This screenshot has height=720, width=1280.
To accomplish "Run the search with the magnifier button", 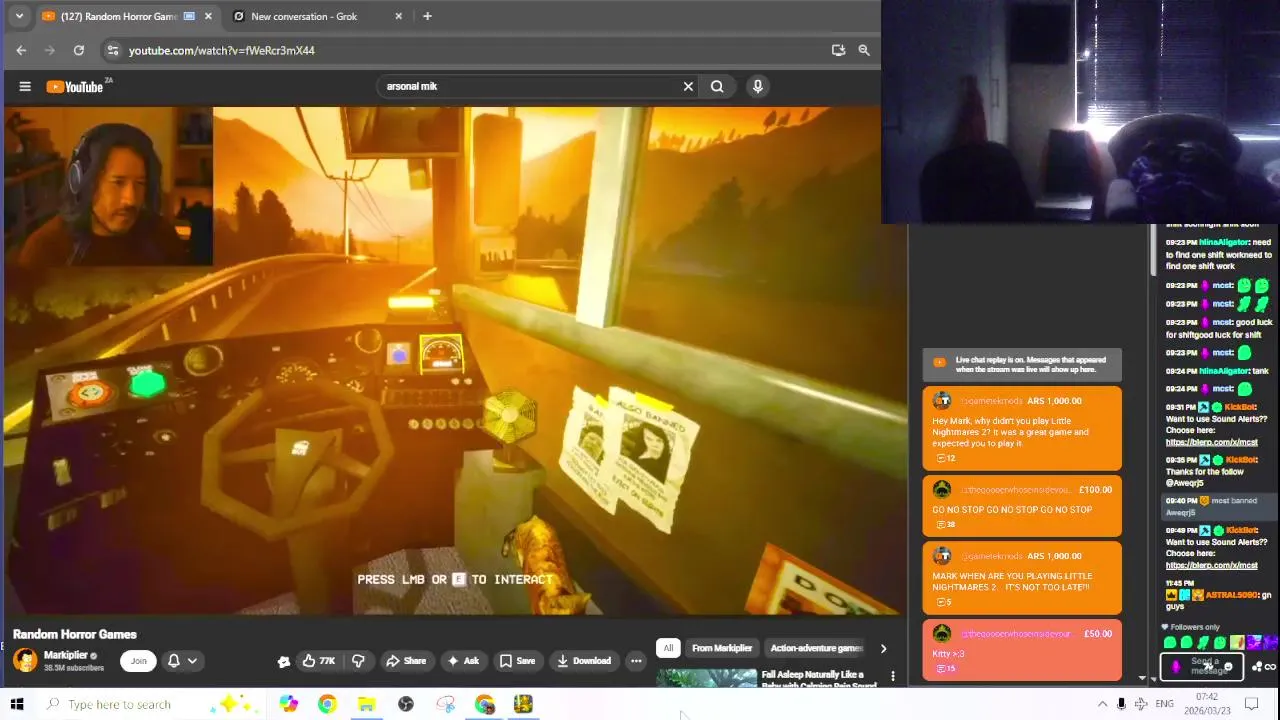I will click(717, 86).
